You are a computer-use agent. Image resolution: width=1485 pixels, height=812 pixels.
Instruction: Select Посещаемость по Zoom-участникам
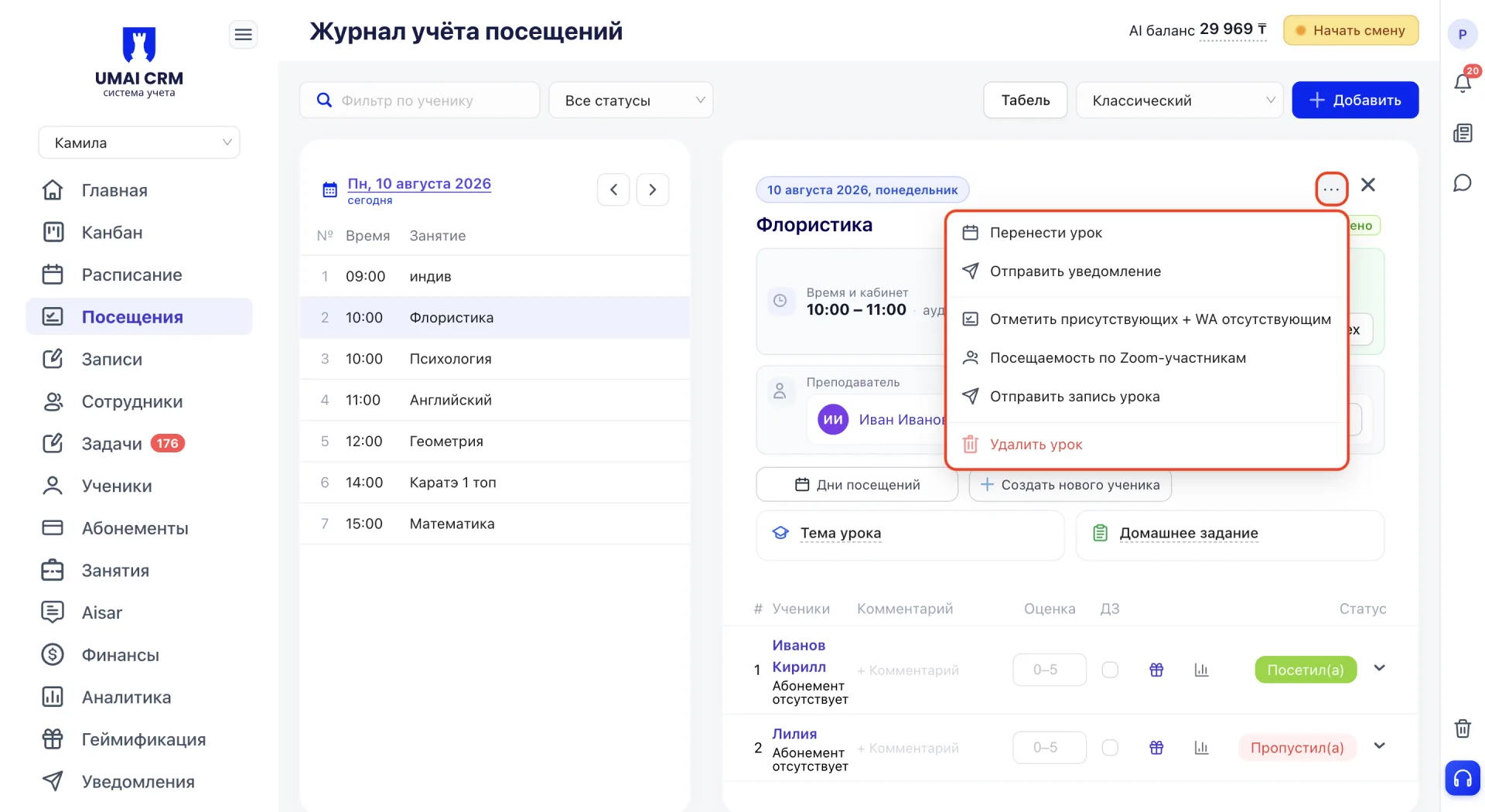1147,358
